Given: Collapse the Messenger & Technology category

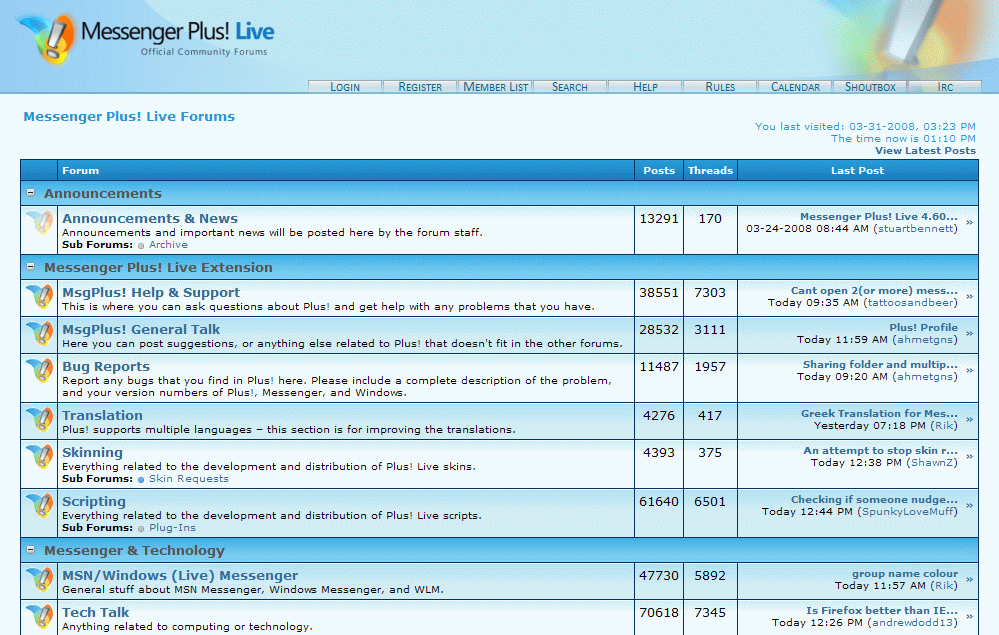Looking at the screenshot, I should pyautogui.click(x=31, y=550).
